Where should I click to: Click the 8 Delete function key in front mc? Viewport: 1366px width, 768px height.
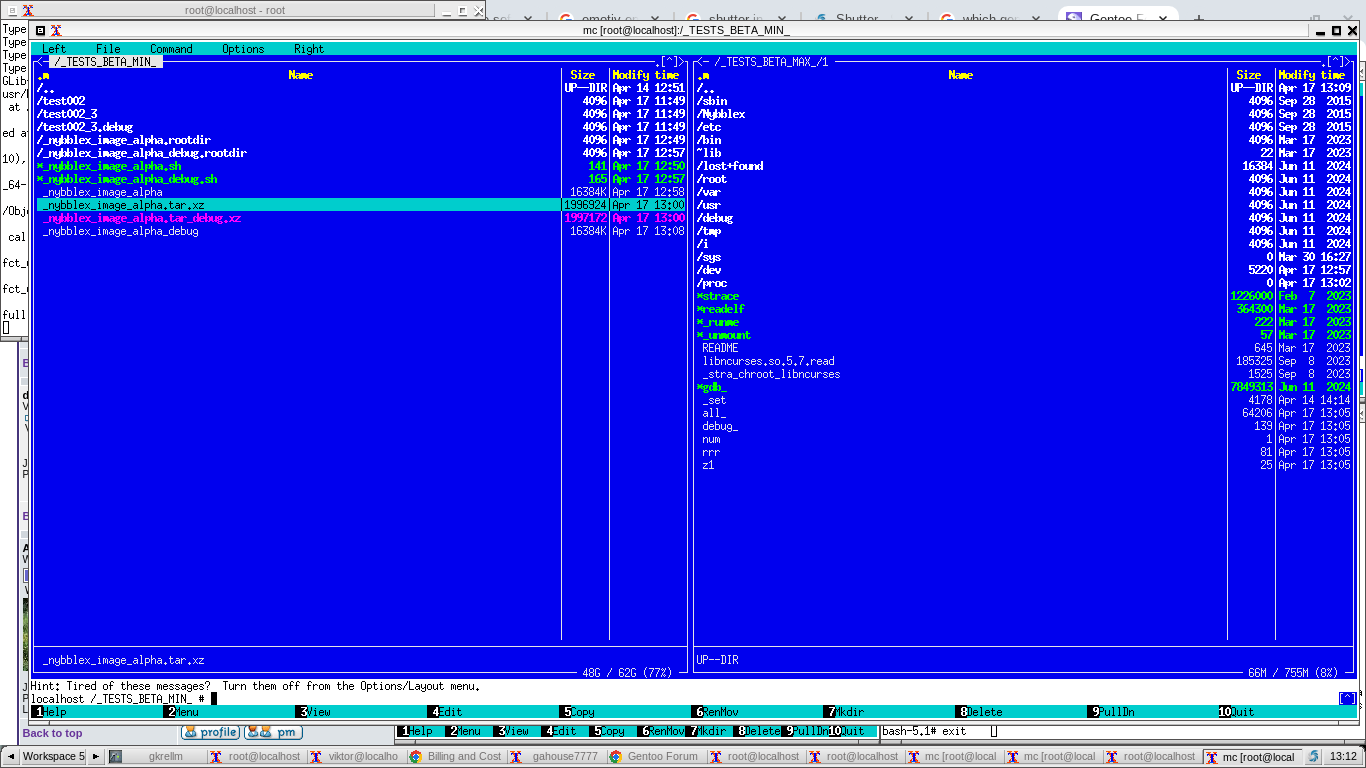click(x=980, y=712)
